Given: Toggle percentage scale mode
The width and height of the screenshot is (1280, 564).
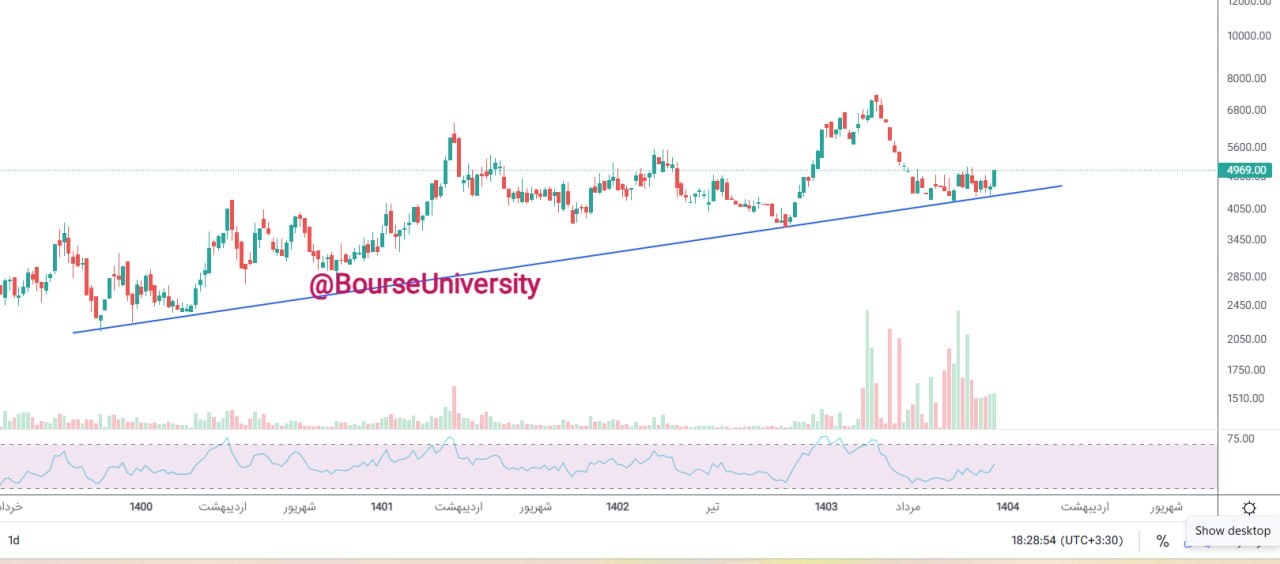Looking at the screenshot, I should [x=1162, y=541].
